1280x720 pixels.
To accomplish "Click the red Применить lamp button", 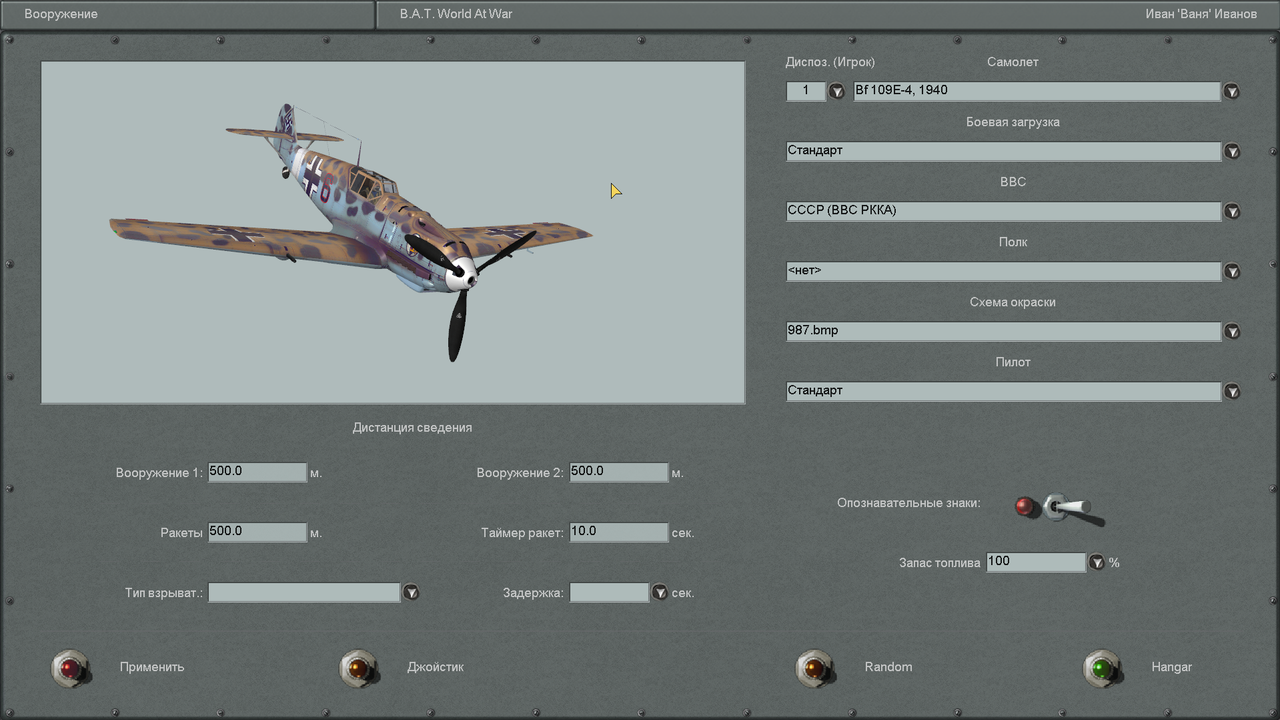I will tap(69, 667).
